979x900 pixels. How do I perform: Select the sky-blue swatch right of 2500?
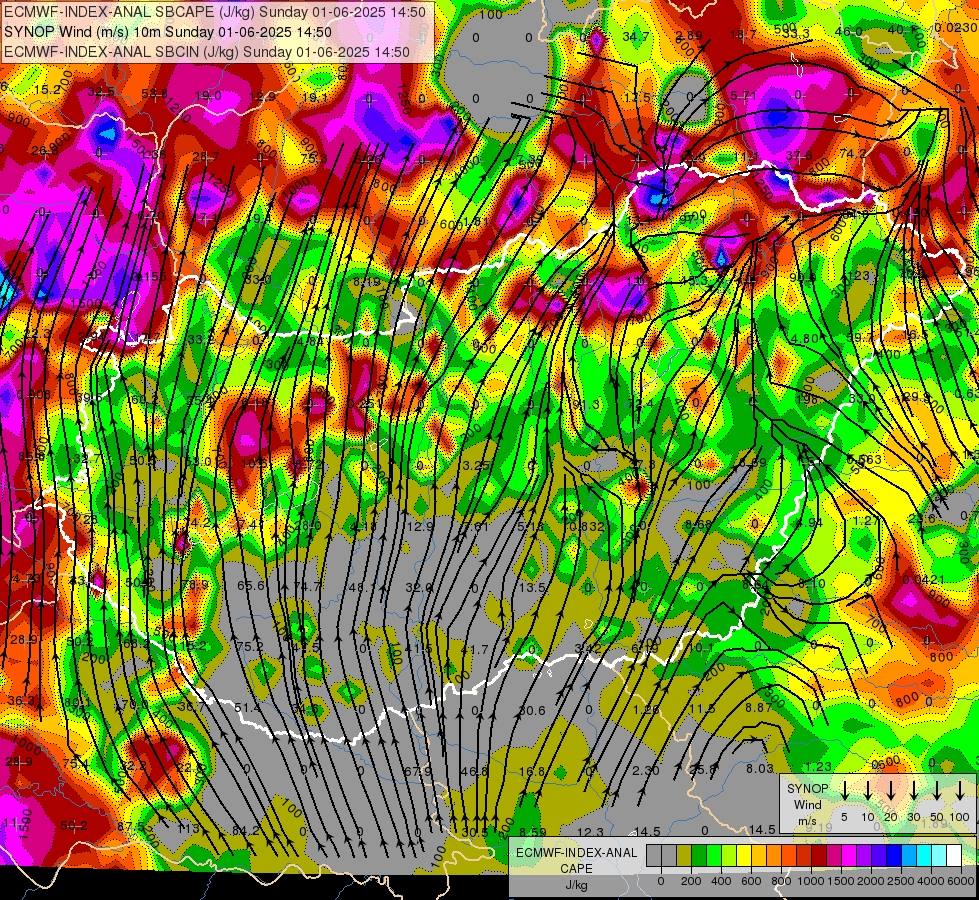(909, 856)
